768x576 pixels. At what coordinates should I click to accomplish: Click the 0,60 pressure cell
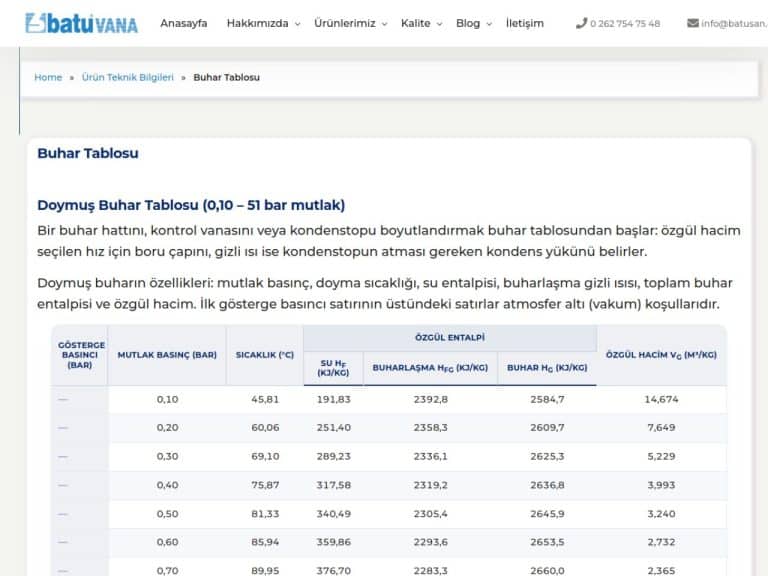tap(167, 542)
